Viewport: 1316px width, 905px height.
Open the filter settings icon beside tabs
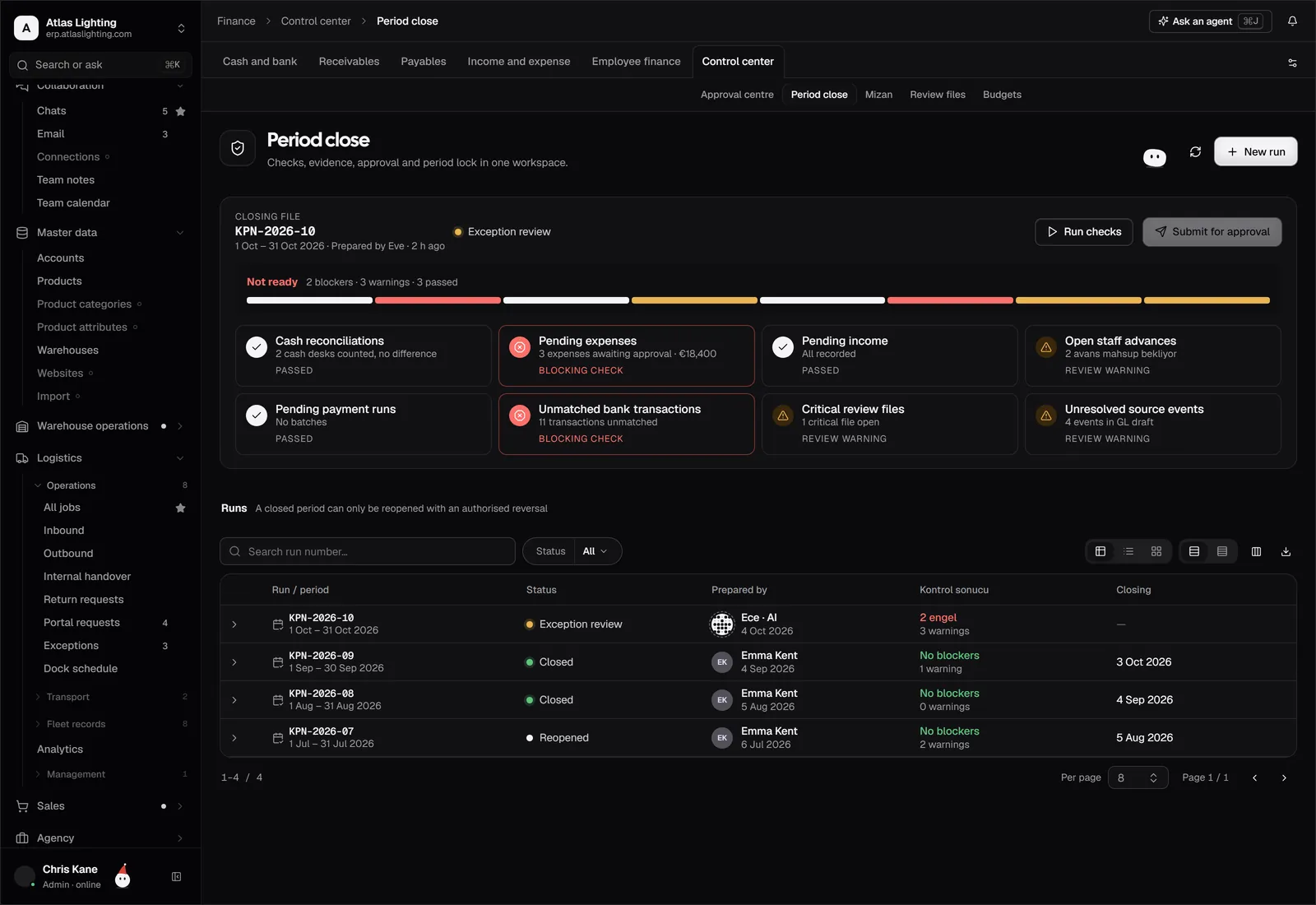click(1292, 63)
